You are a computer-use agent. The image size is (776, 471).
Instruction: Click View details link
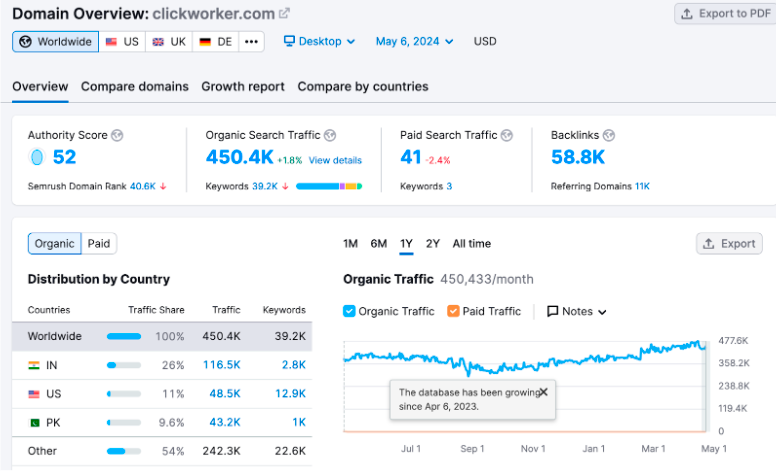[335, 160]
